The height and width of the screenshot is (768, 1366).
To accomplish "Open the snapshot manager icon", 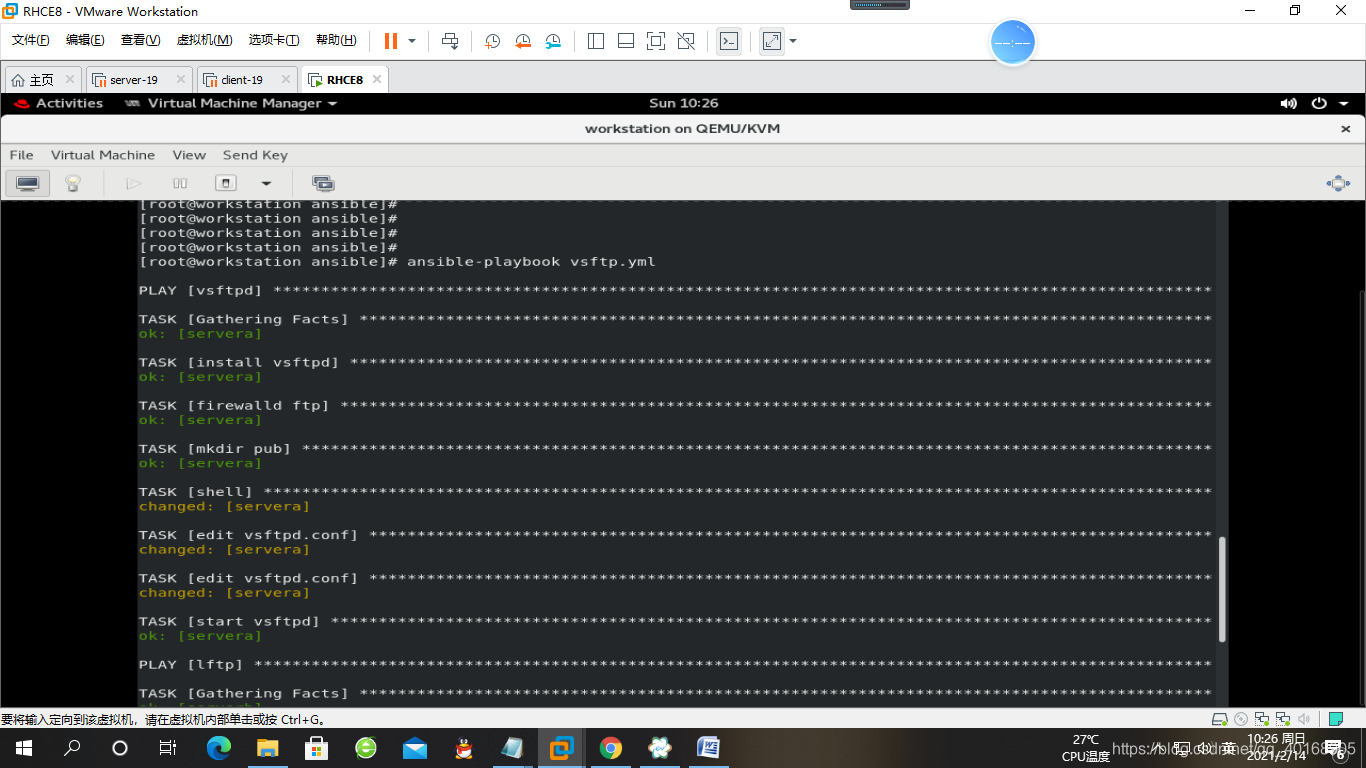I will coord(553,41).
